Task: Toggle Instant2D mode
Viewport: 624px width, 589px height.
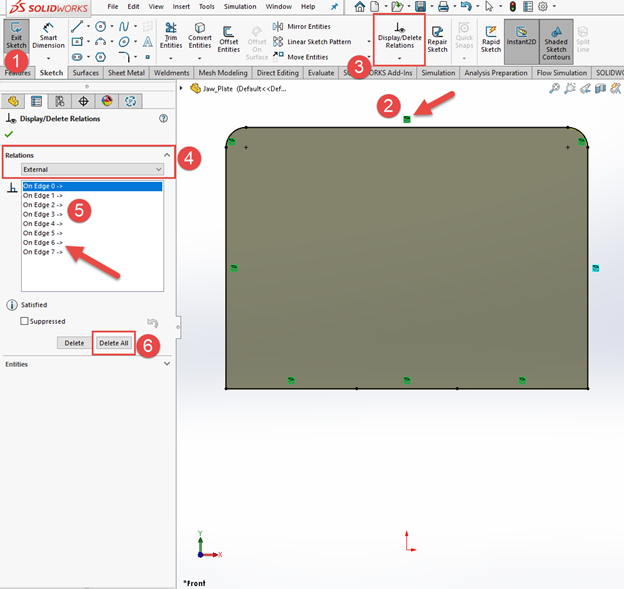Action: pos(521,41)
